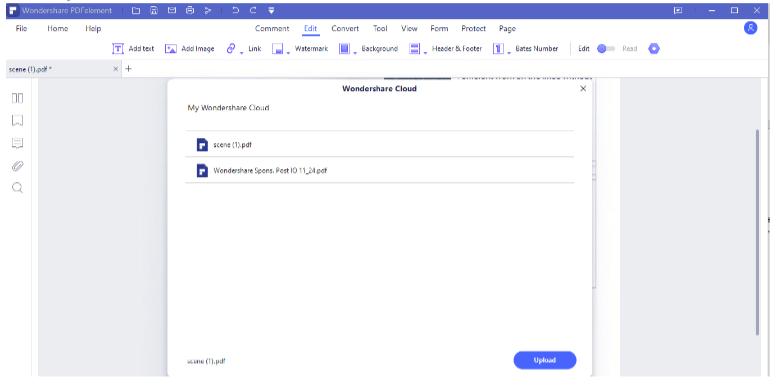774x384 pixels.
Task: Click the Header & Footer label
Action: [457, 49]
